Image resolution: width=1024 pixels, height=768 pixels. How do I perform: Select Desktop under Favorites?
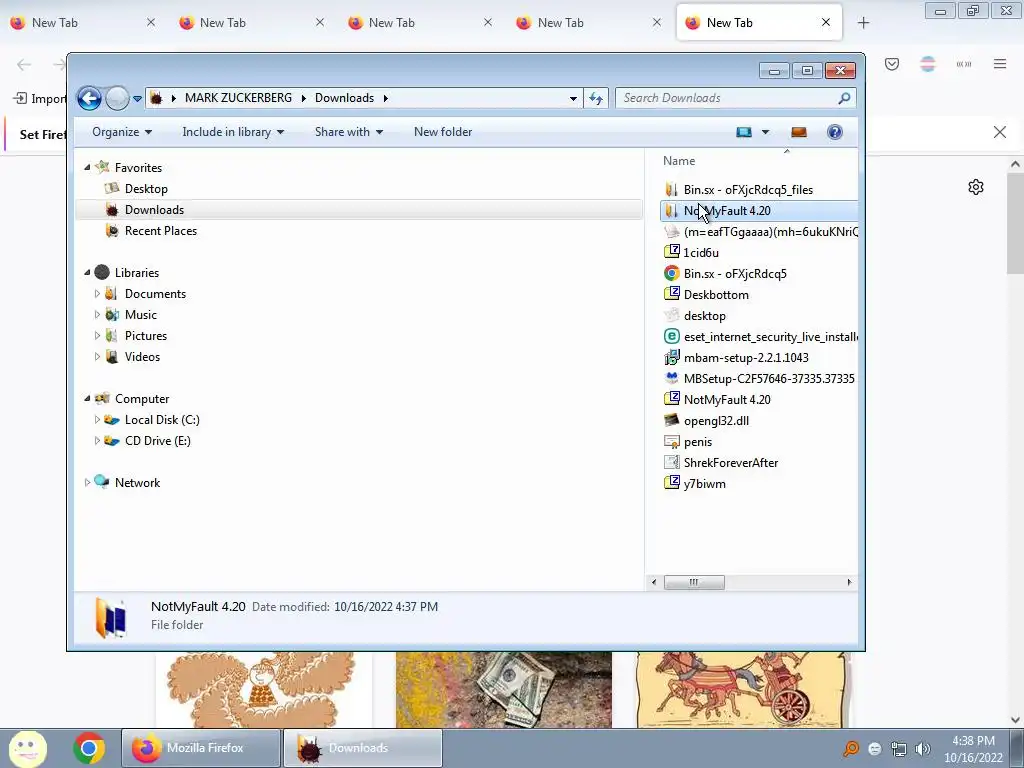tap(146, 189)
